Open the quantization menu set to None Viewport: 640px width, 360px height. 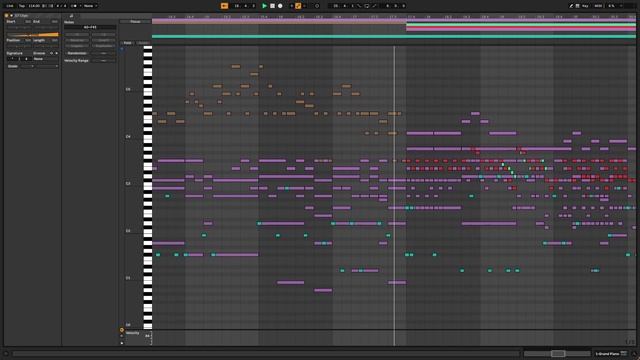tap(90, 6)
